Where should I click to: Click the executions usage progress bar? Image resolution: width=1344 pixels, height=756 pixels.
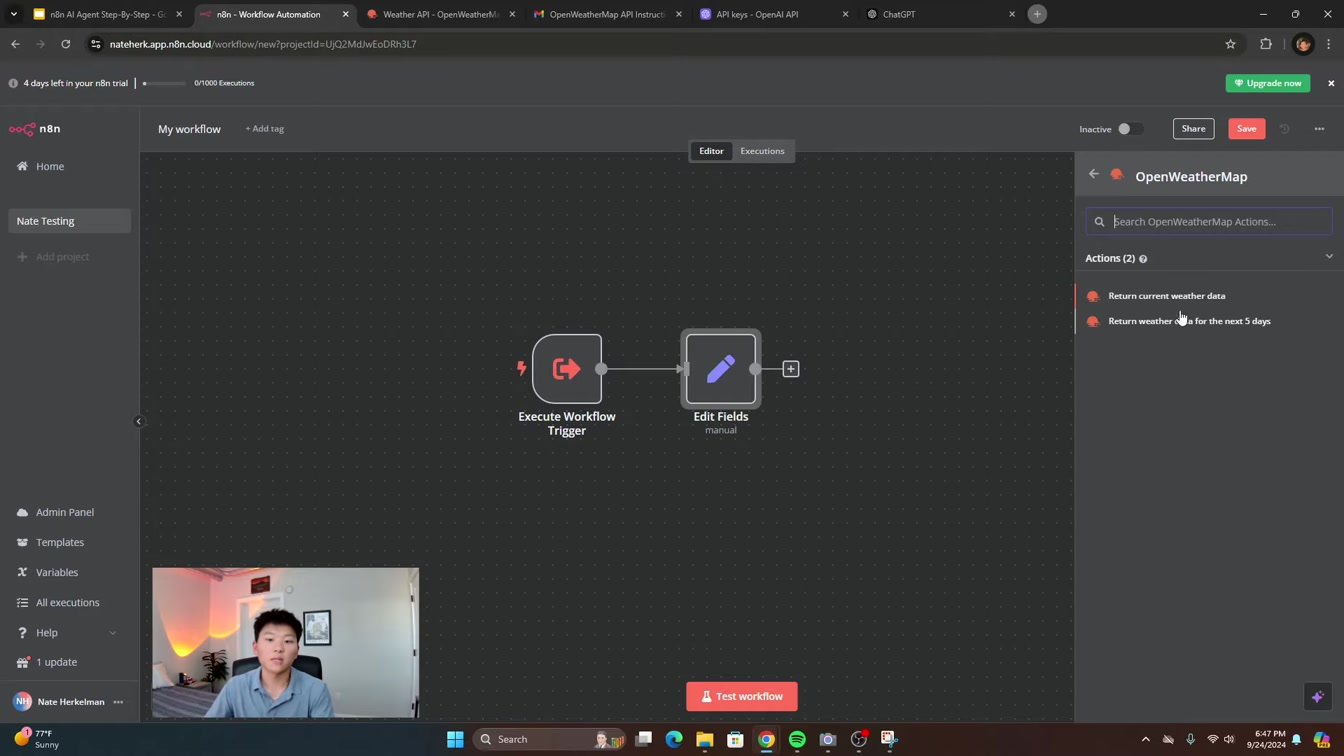164,83
